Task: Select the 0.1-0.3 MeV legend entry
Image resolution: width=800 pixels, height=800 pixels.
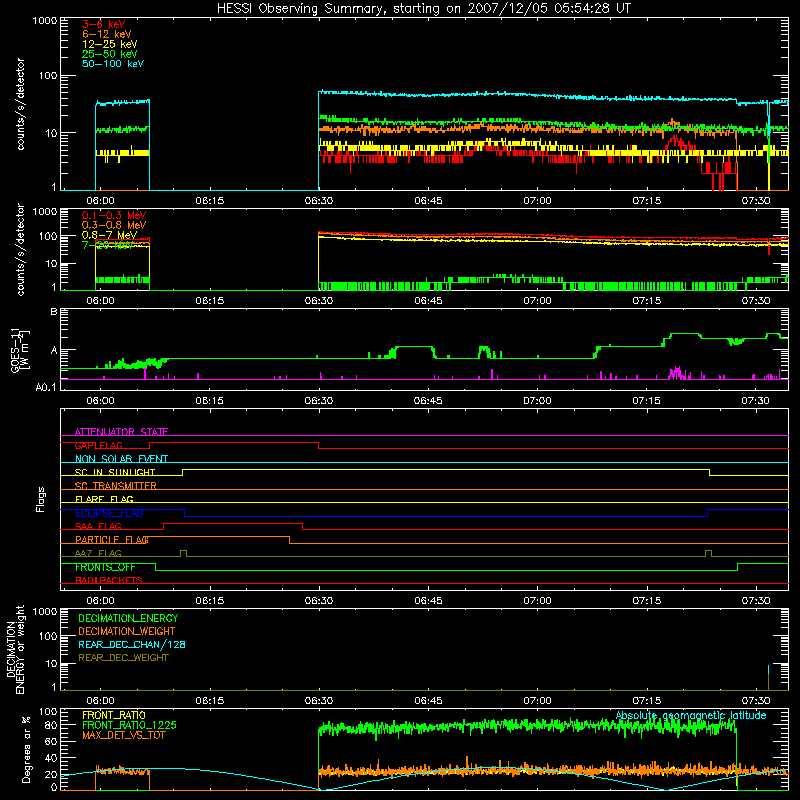Action: [113, 215]
